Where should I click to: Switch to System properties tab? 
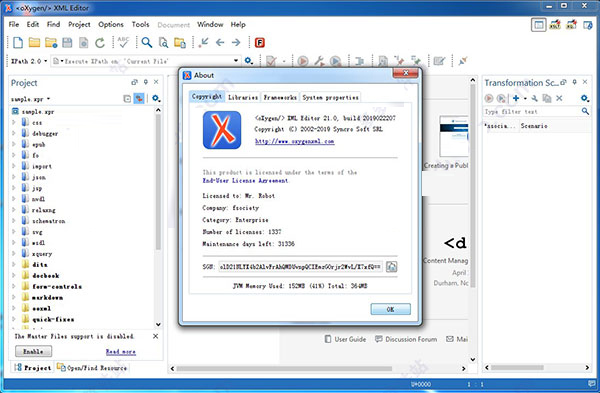[331, 98]
